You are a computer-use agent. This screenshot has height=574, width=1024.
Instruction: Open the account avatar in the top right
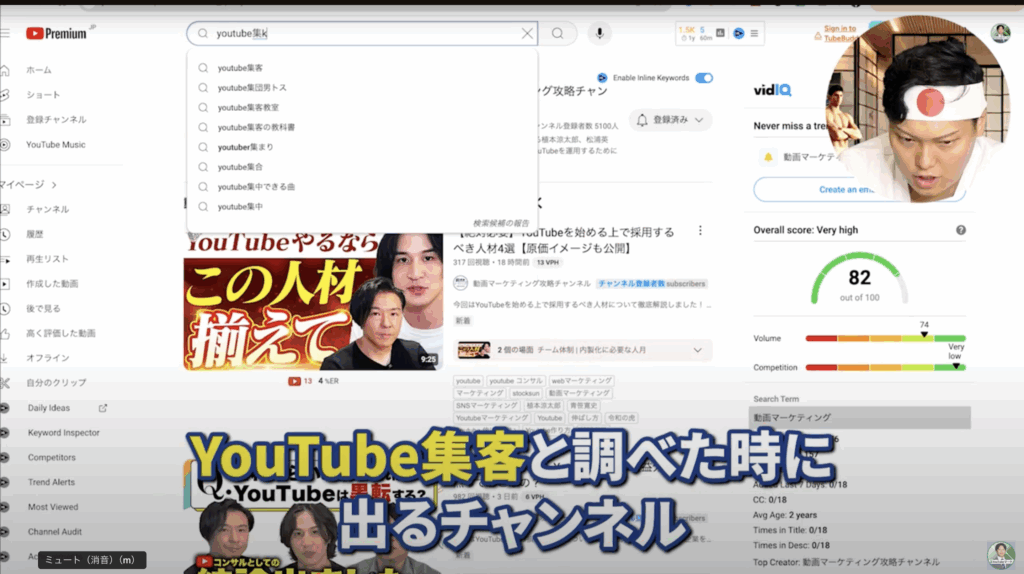tap(999, 33)
